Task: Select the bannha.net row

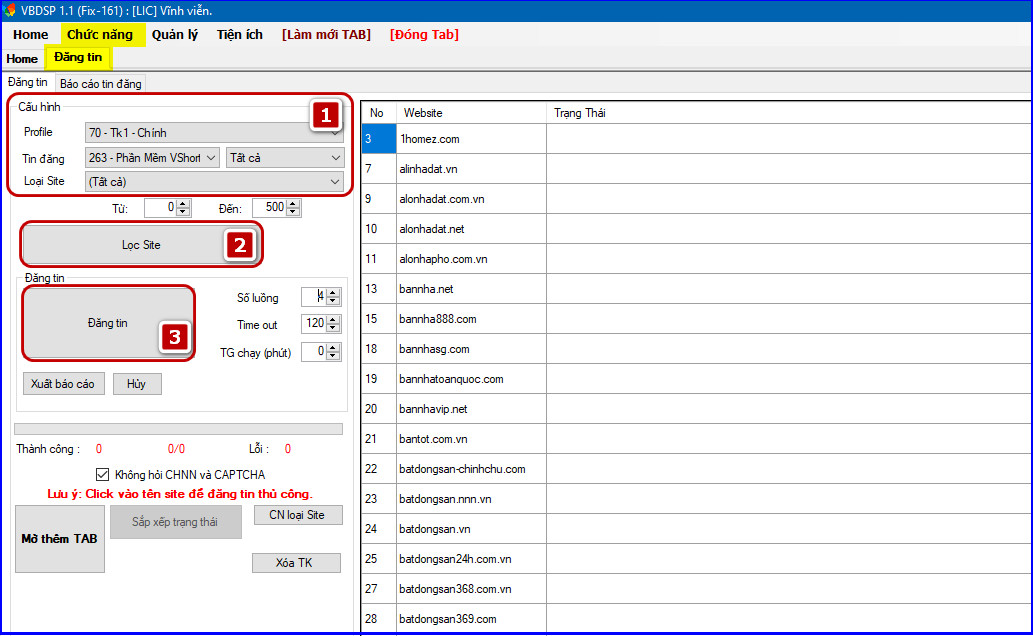Action: (696, 289)
